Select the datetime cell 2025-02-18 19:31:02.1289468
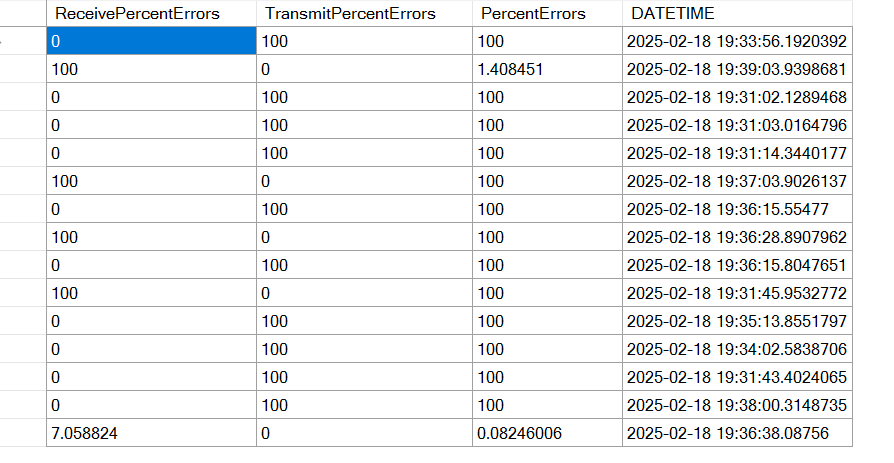 pos(737,97)
